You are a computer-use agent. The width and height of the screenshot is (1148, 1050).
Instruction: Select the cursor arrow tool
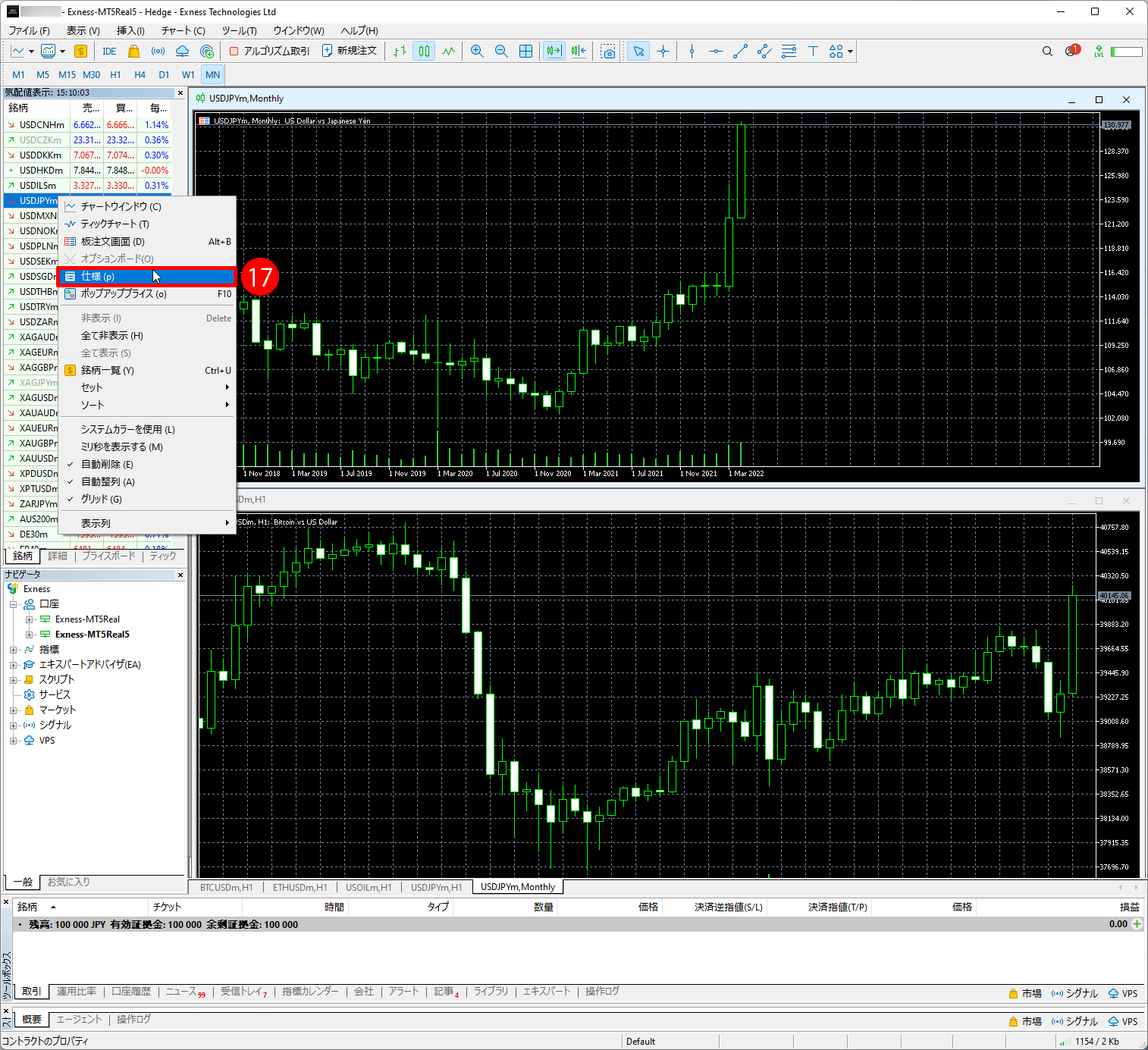pyautogui.click(x=638, y=52)
